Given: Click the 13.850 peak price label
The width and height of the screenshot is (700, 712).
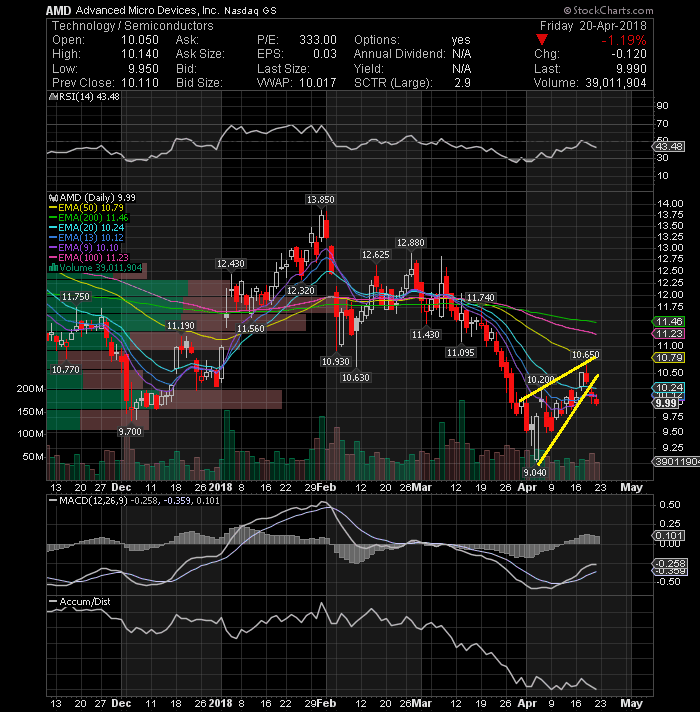Looking at the screenshot, I should click(x=320, y=200).
